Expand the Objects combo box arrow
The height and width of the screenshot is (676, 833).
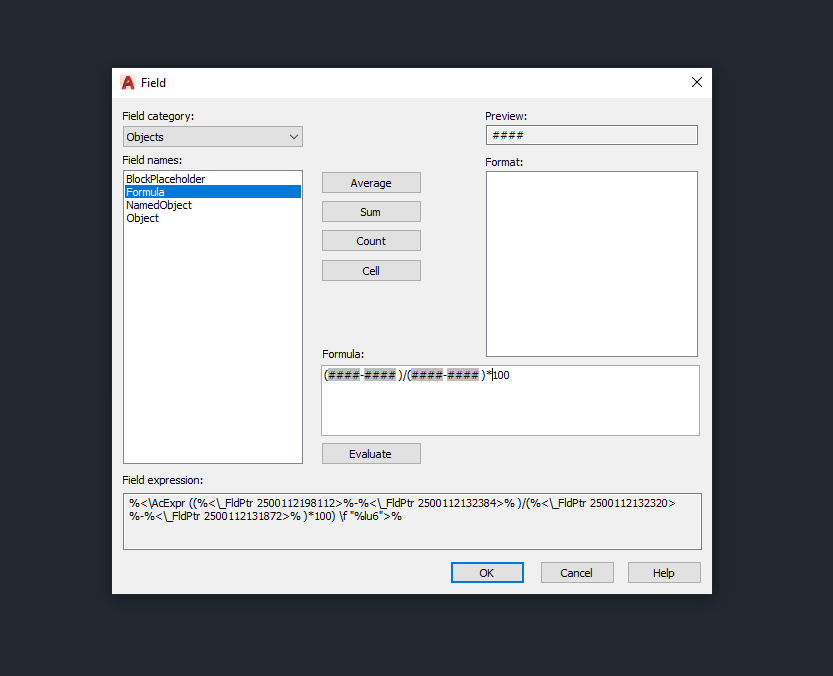pos(294,137)
